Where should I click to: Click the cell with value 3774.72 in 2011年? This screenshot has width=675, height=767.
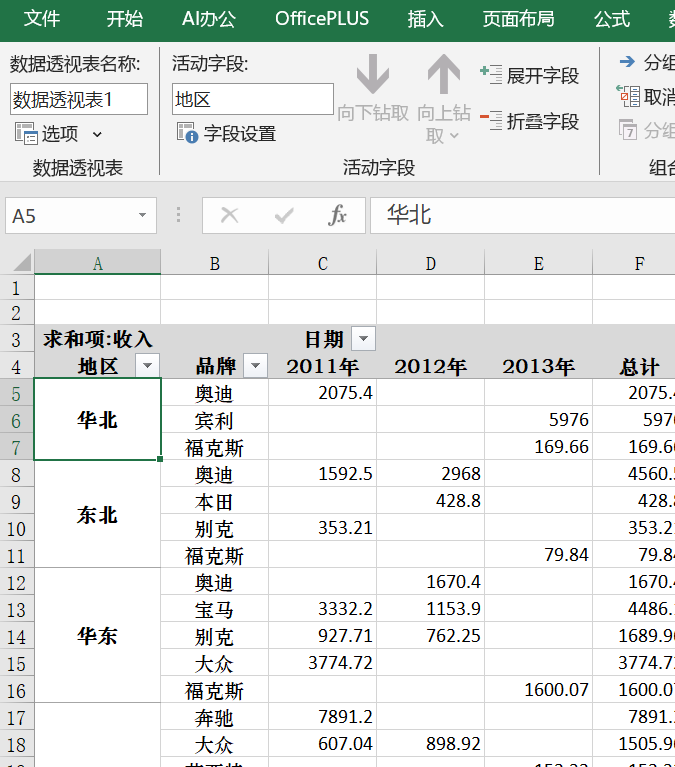pyautogui.click(x=323, y=663)
